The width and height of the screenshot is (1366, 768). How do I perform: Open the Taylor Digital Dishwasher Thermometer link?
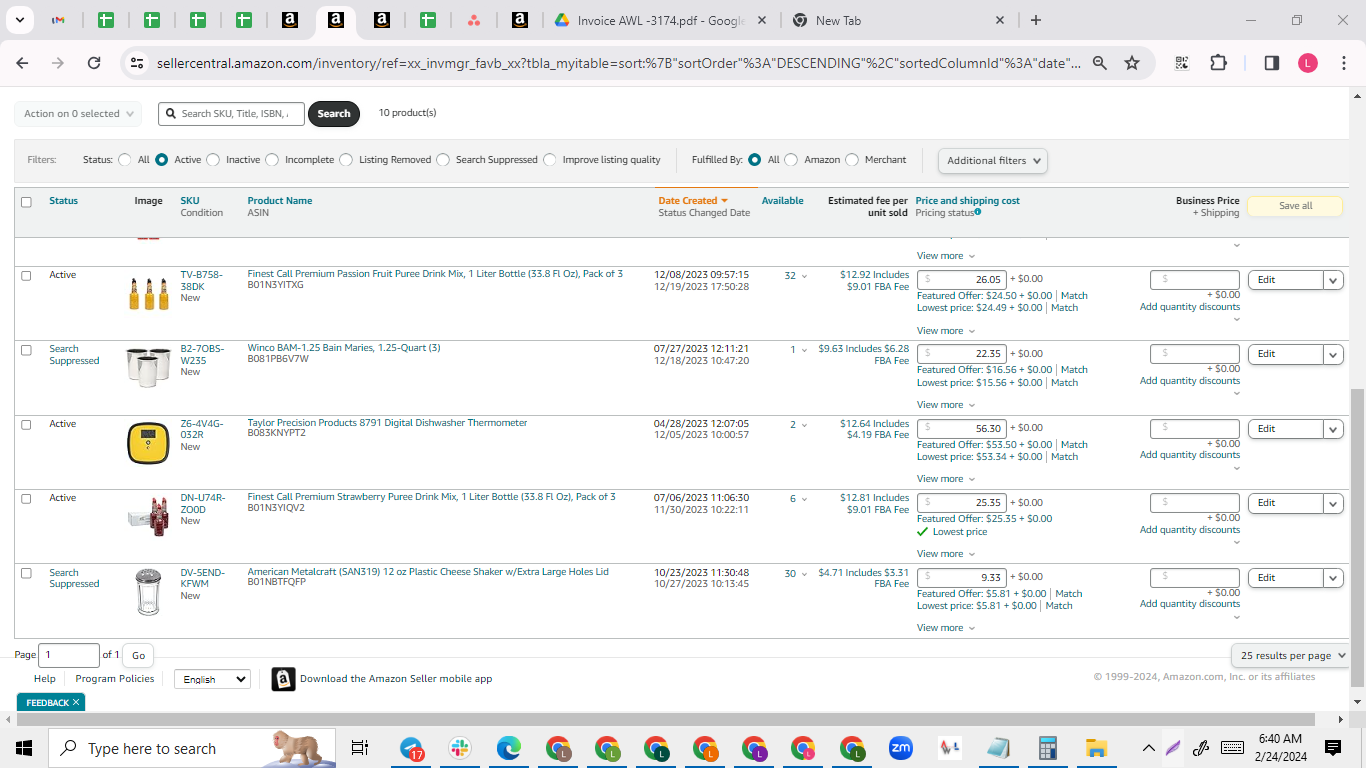pos(387,423)
